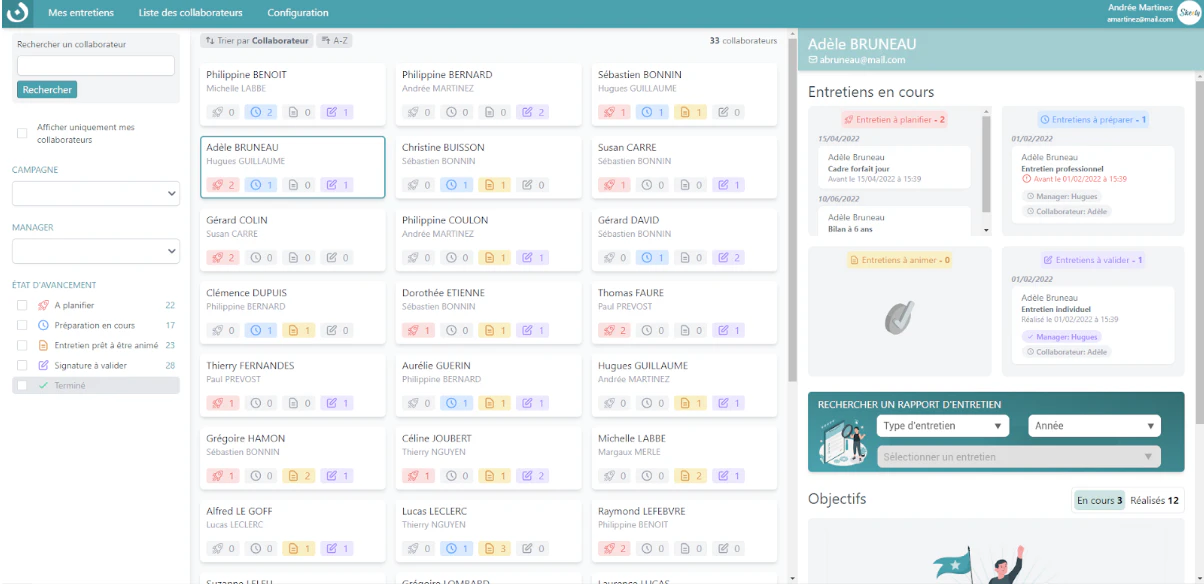Click purple signature badge on Céline JOUBERT card
Screen dimensions: 1204x584
(x=532, y=477)
